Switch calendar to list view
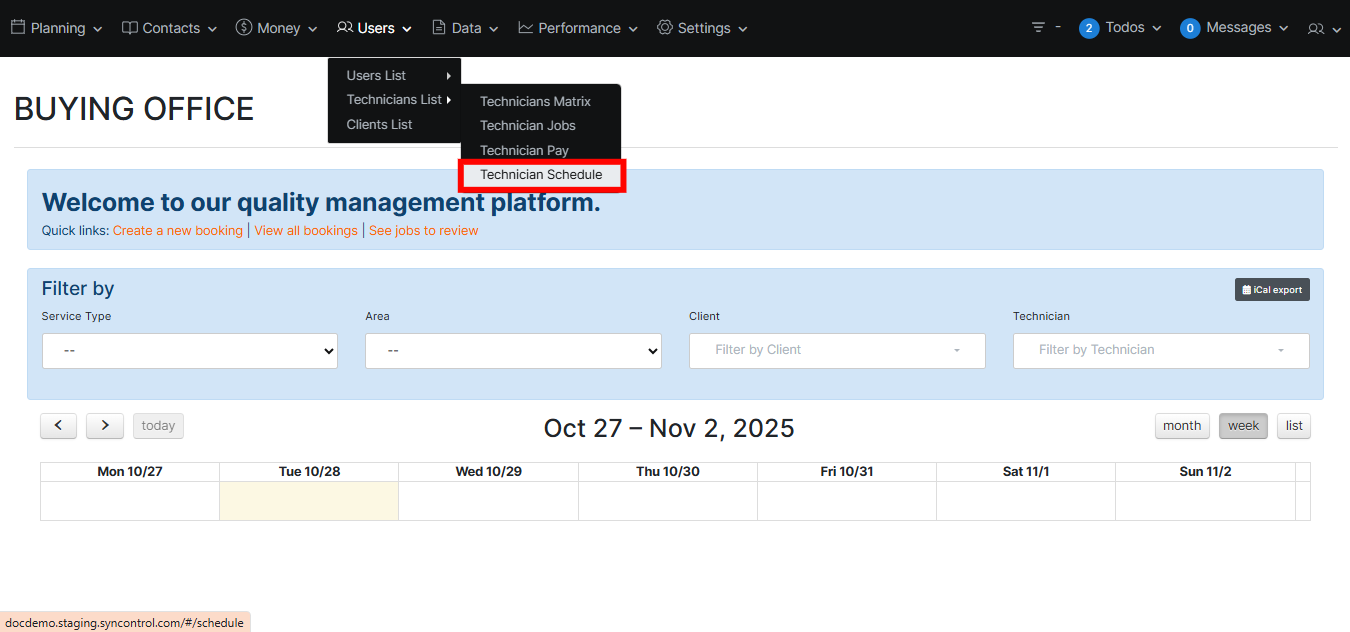The image size is (1350, 632). pos(1293,426)
